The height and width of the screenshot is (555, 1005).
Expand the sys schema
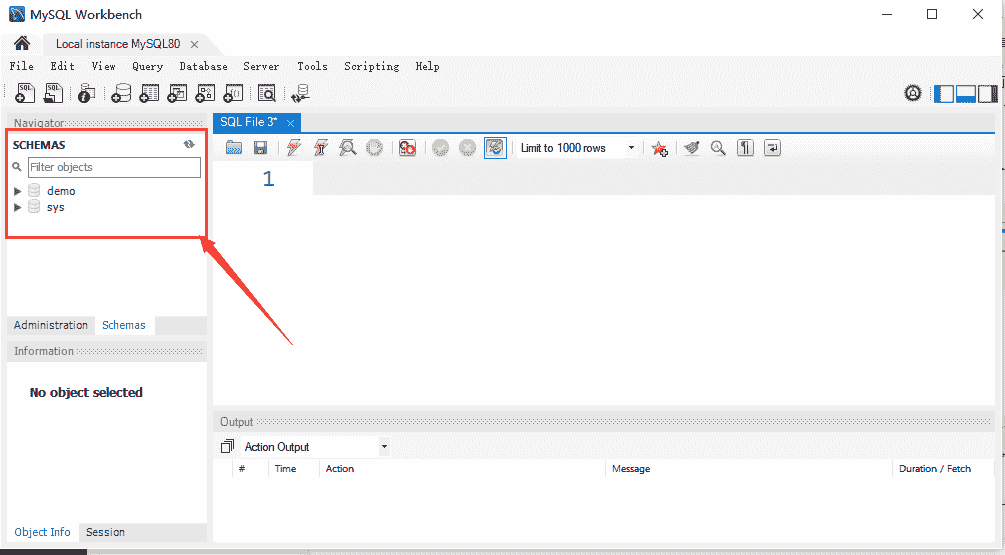17,207
